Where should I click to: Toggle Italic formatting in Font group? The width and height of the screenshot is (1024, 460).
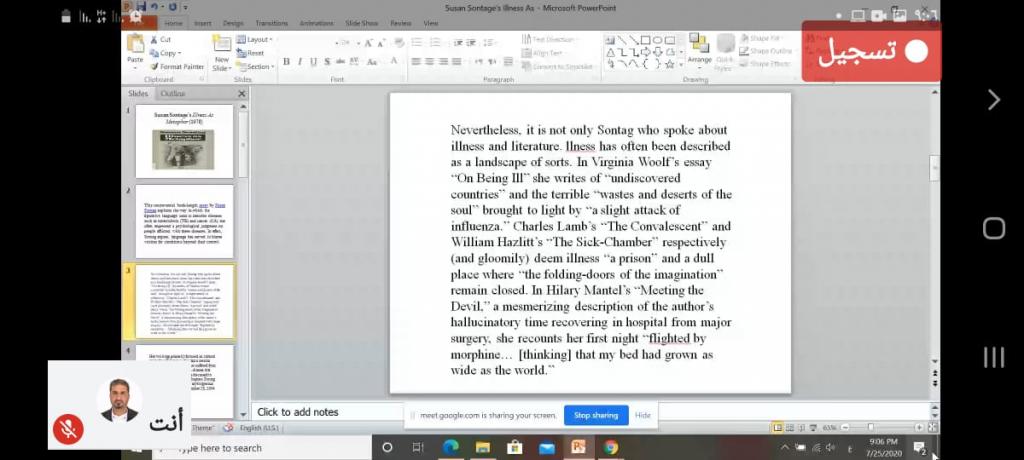(300, 62)
